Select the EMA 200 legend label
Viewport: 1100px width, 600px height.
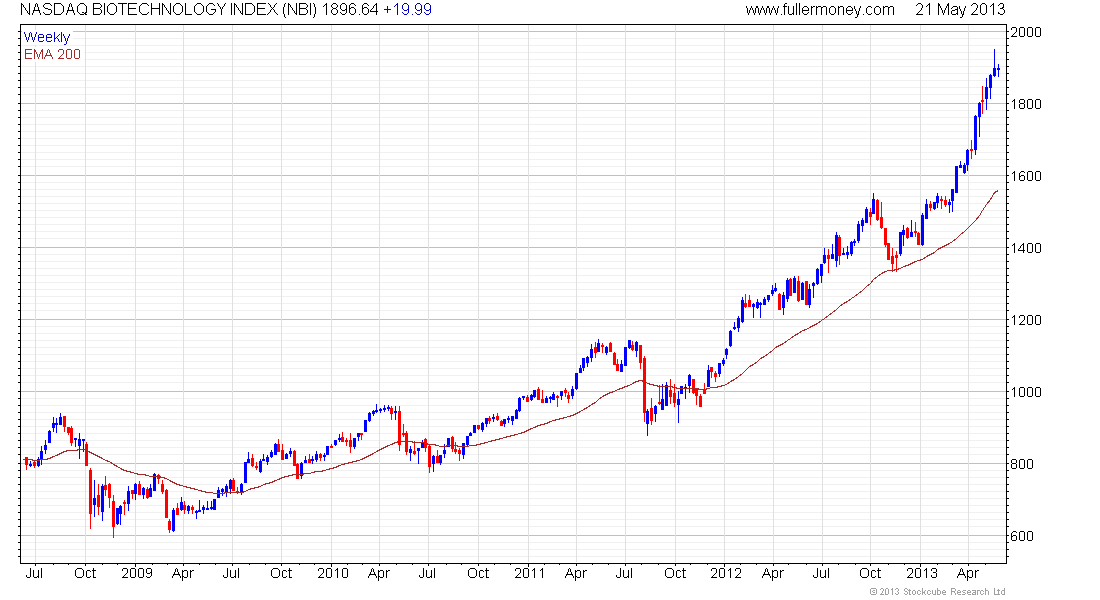(52, 54)
